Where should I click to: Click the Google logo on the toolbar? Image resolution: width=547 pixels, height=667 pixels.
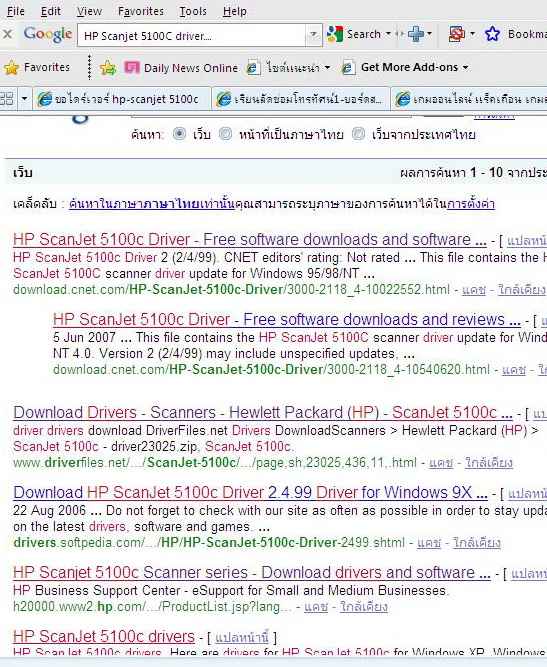48,34
